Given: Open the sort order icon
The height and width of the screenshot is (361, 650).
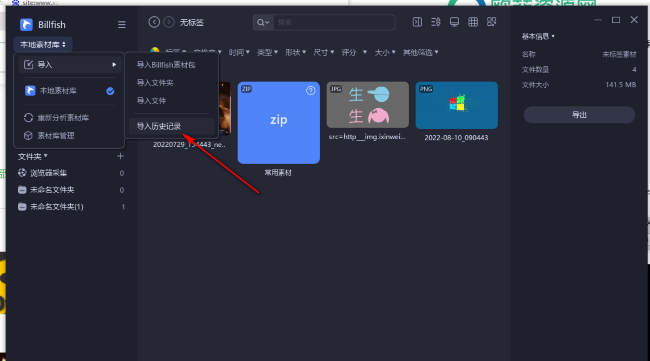Looking at the screenshot, I should pyautogui.click(x=436, y=22).
